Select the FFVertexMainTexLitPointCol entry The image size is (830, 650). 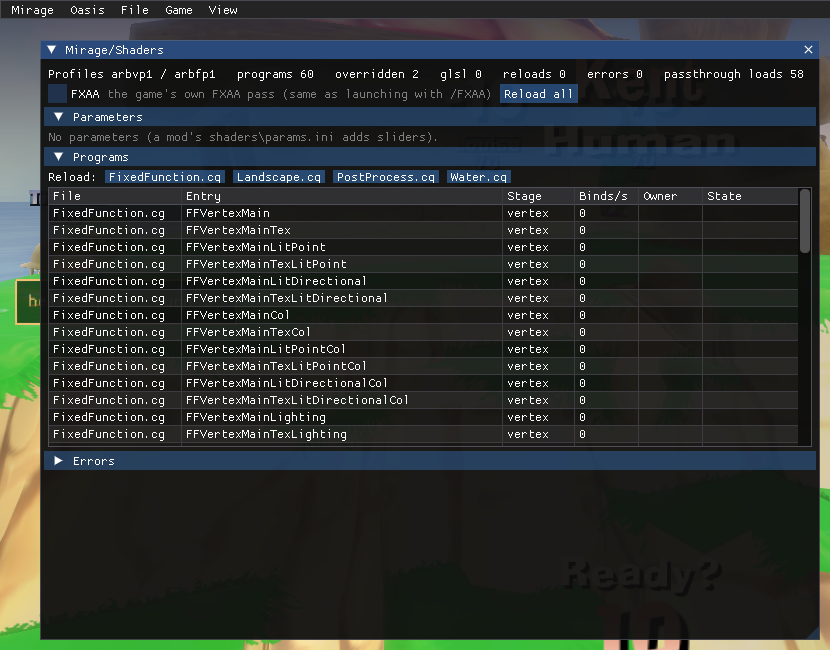coord(276,366)
